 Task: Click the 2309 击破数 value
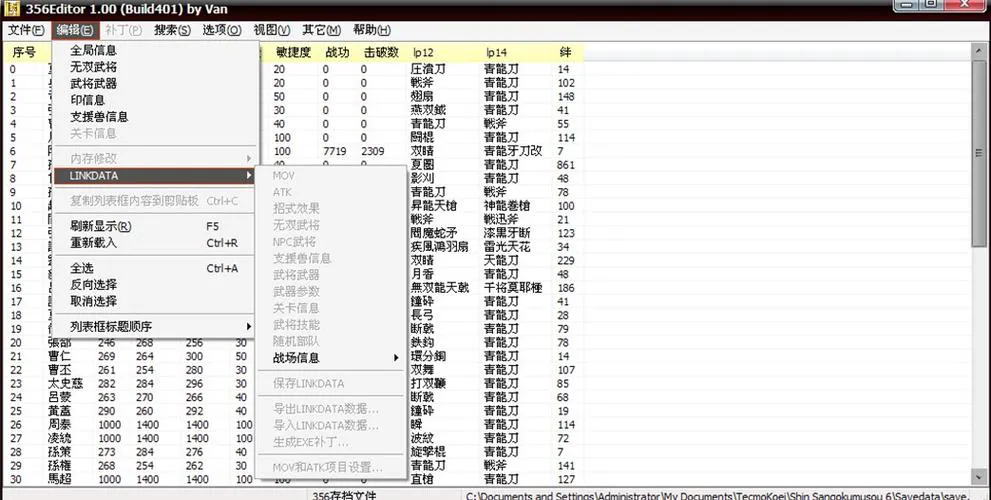373,151
